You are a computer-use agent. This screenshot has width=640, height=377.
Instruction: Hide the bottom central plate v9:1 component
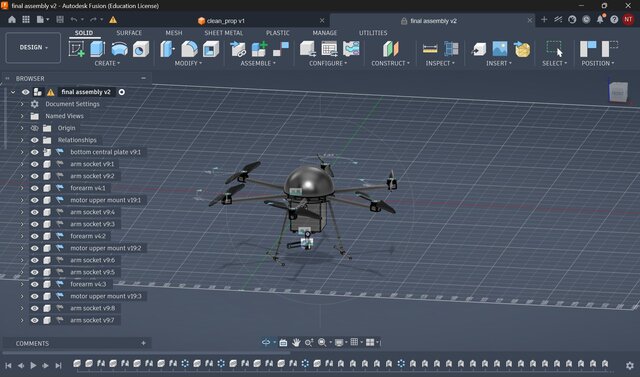pos(35,152)
